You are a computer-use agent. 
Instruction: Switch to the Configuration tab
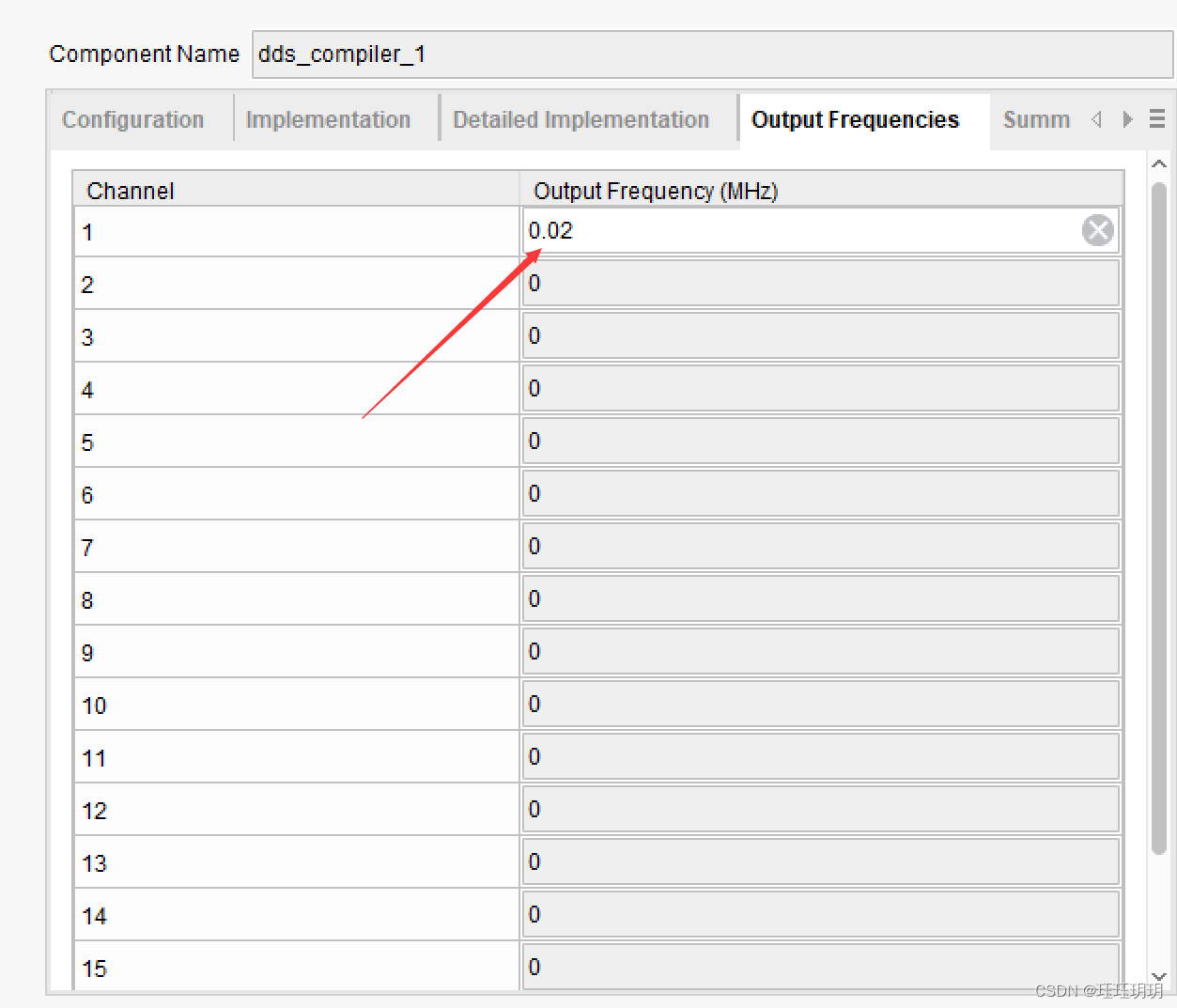[x=132, y=120]
